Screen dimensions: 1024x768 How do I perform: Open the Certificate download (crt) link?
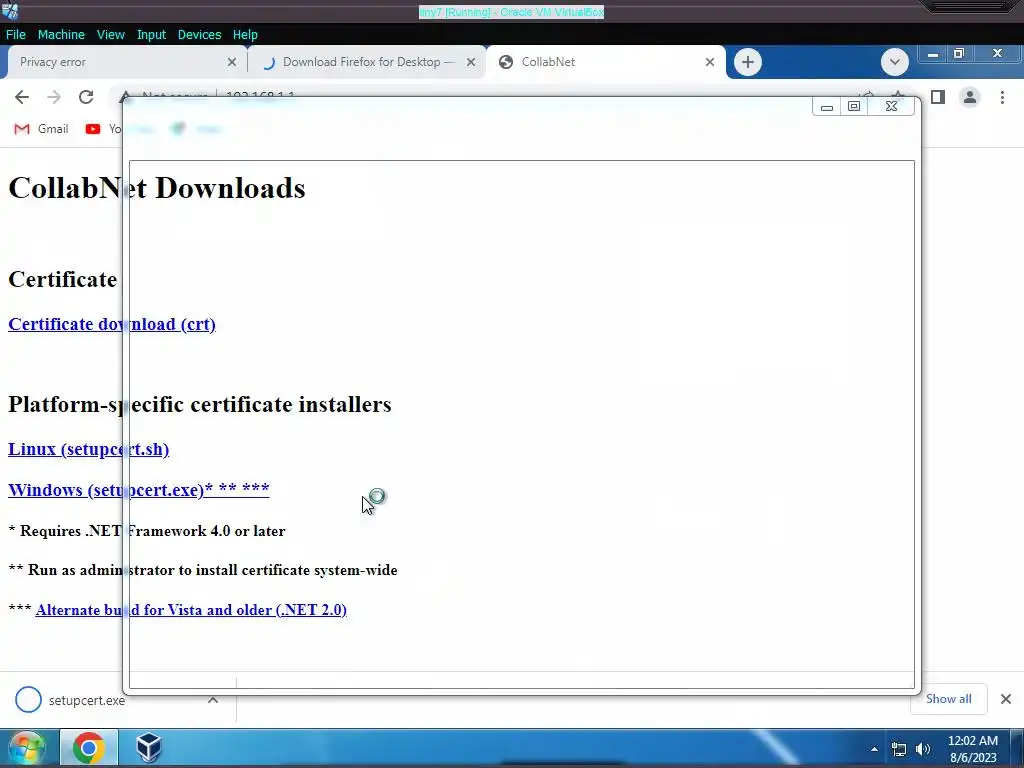click(112, 324)
